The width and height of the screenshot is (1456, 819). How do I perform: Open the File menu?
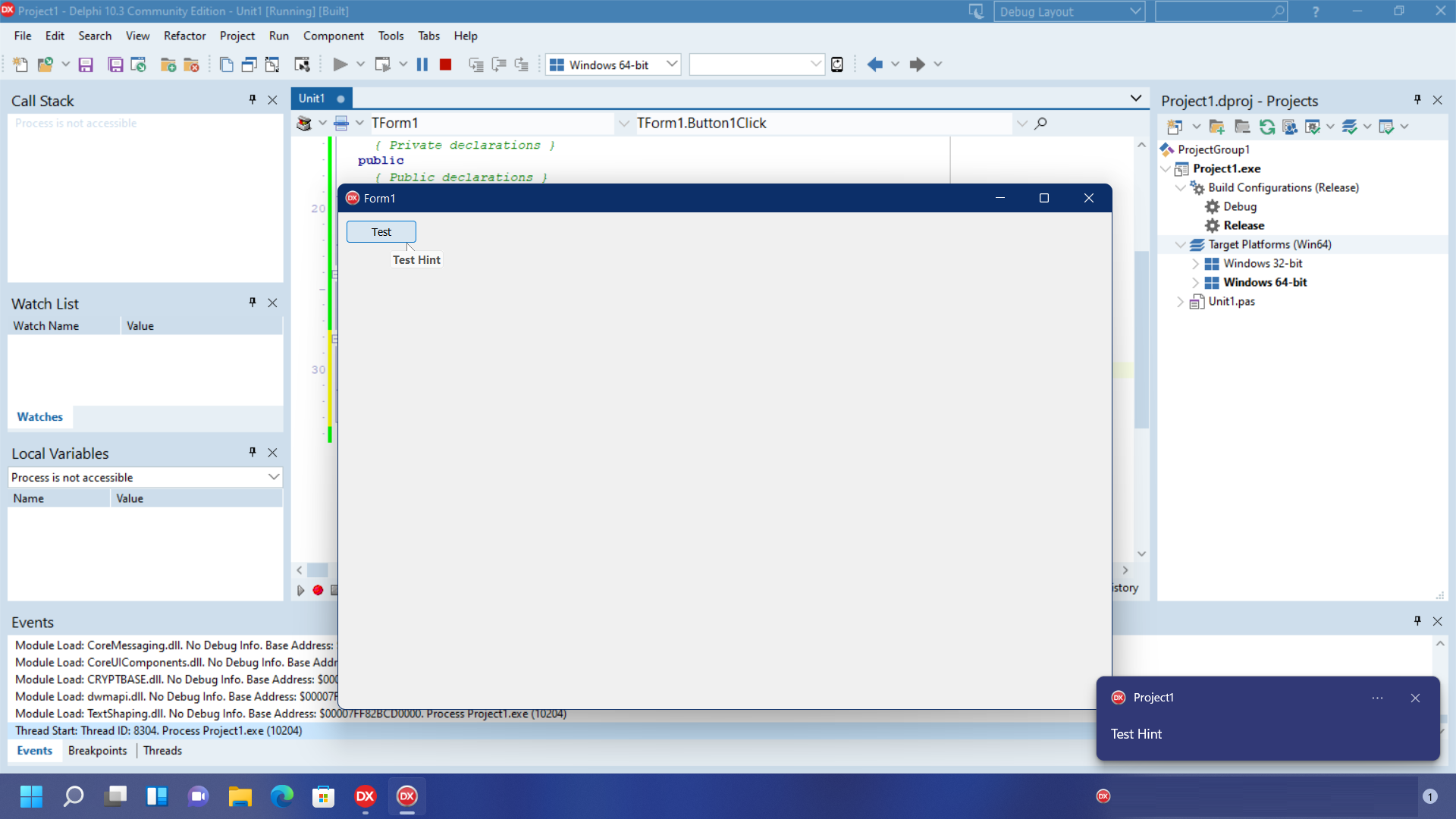pos(23,36)
